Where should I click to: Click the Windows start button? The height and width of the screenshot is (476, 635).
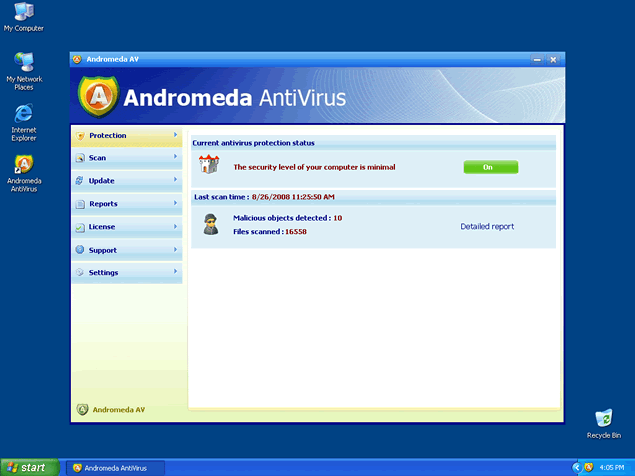click(x=27, y=467)
